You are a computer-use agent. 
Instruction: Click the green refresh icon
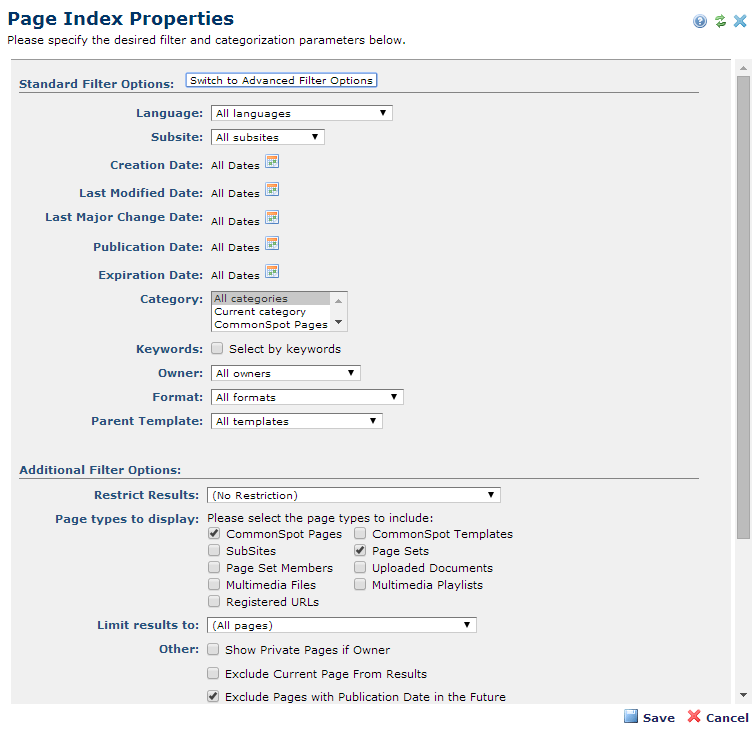tap(720, 21)
